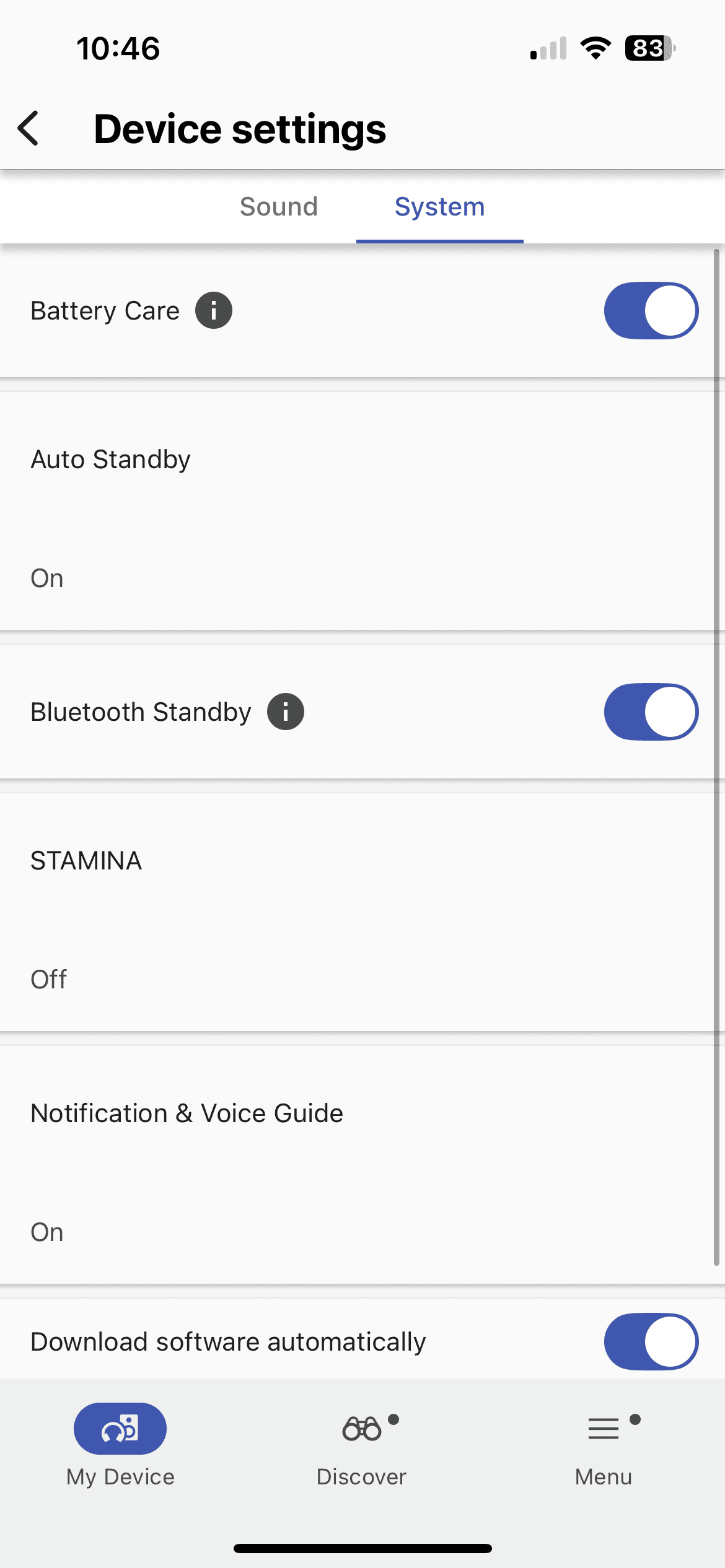Screen dimensions: 725x1568
Task: Tap the cellular signal bars icon
Action: point(548,48)
